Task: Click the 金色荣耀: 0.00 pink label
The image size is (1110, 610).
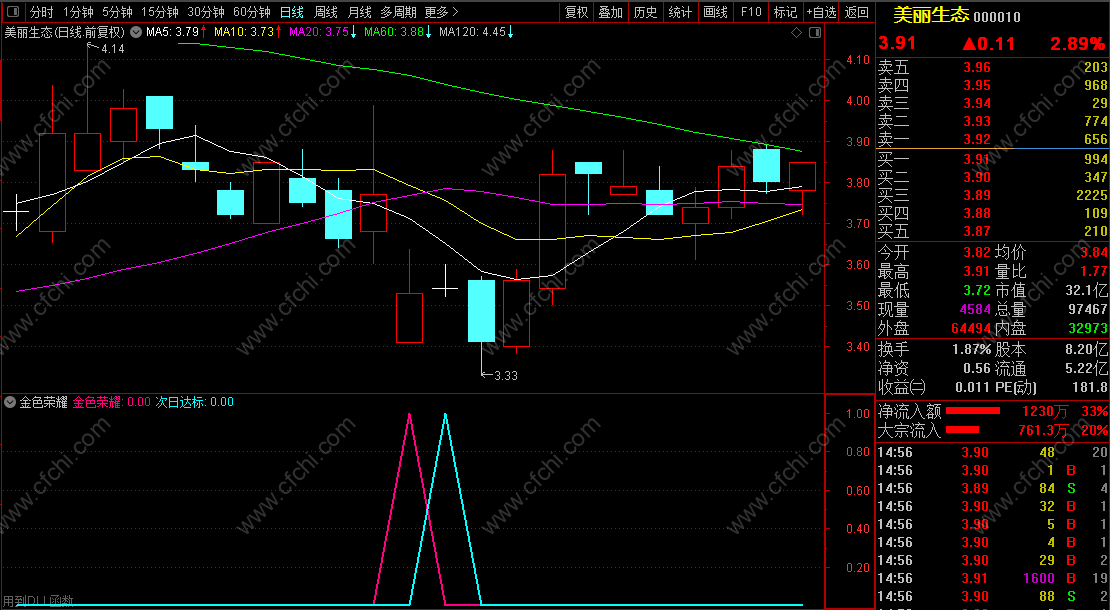Action: point(112,402)
